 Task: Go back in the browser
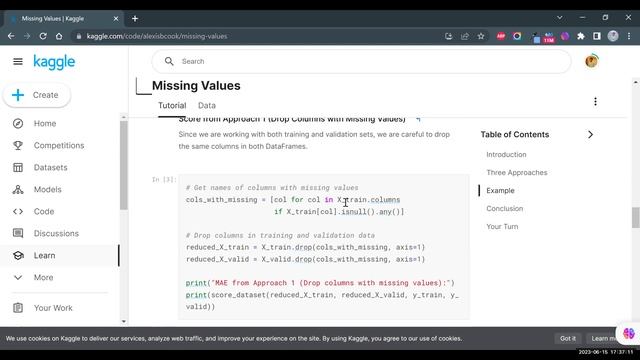[x=11, y=36]
